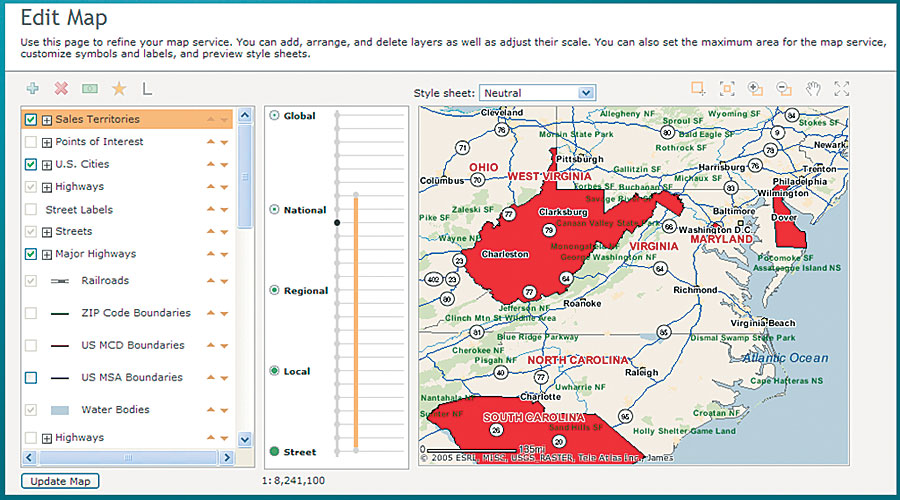Click the Railroads line symbol
Image resolution: width=900 pixels, height=500 pixels.
click(60, 281)
